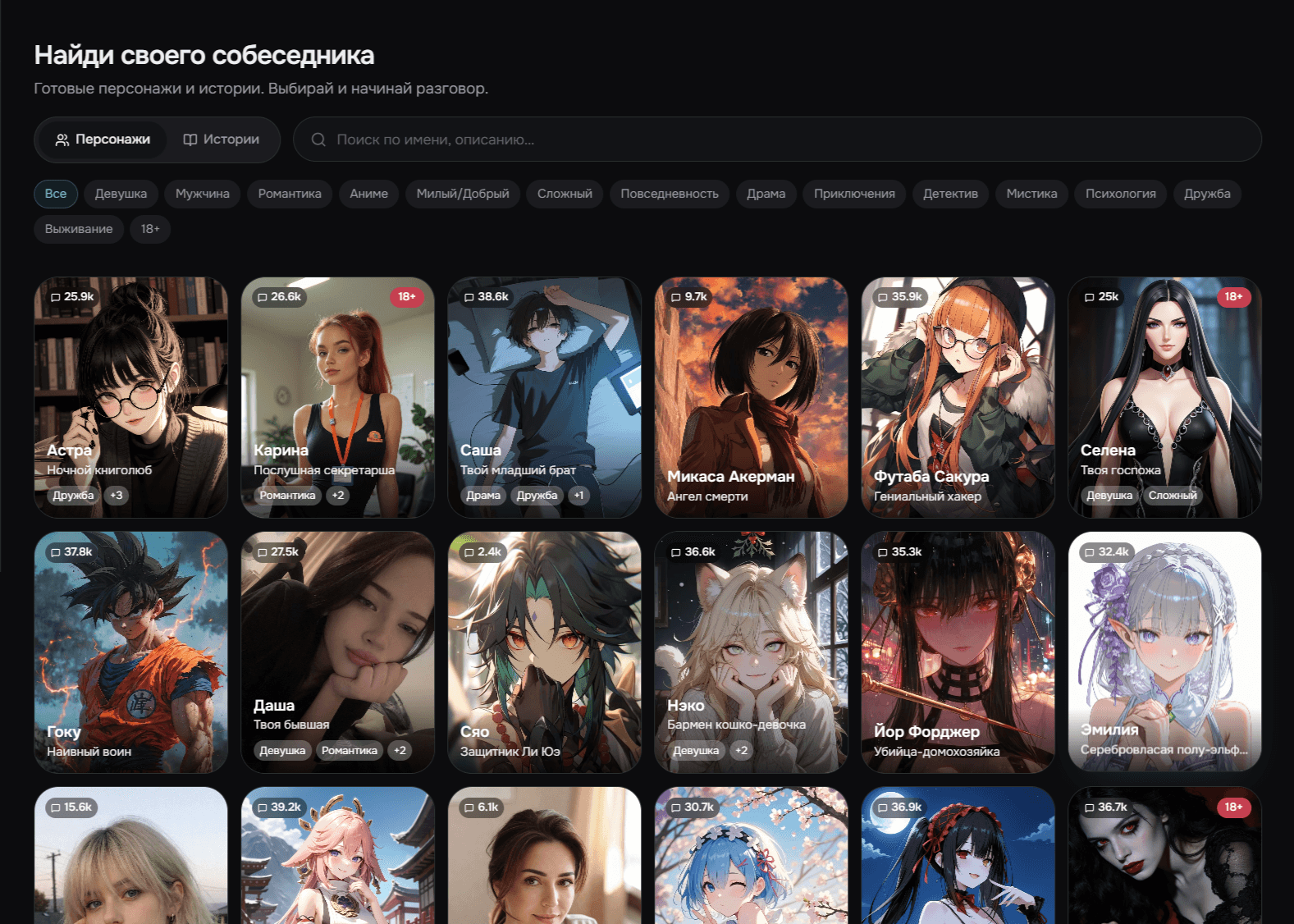Click the 2.4k chat count on Сяо card
1294x924 pixels.
pyautogui.click(x=482, y=552)
